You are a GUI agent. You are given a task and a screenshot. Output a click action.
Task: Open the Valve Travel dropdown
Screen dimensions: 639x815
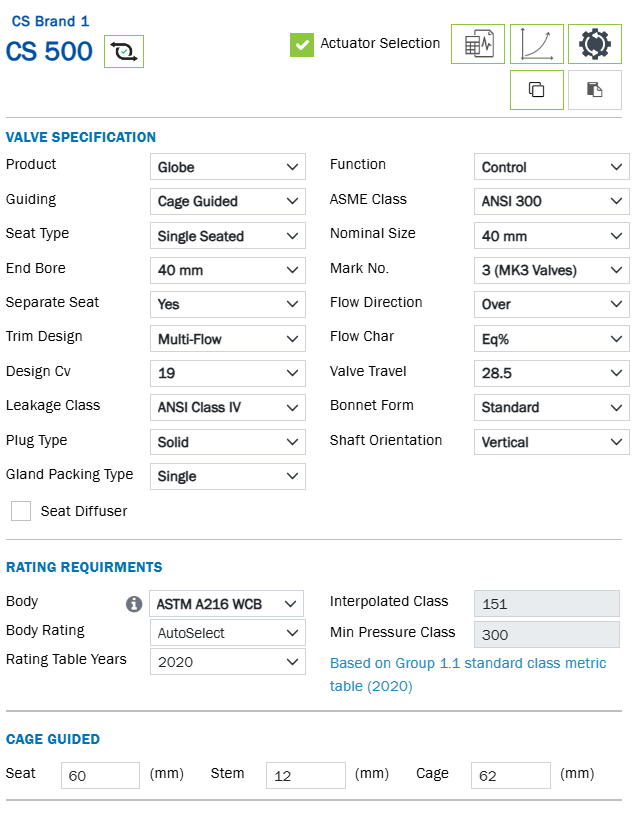pyautogui.click(x=552, y=373)
